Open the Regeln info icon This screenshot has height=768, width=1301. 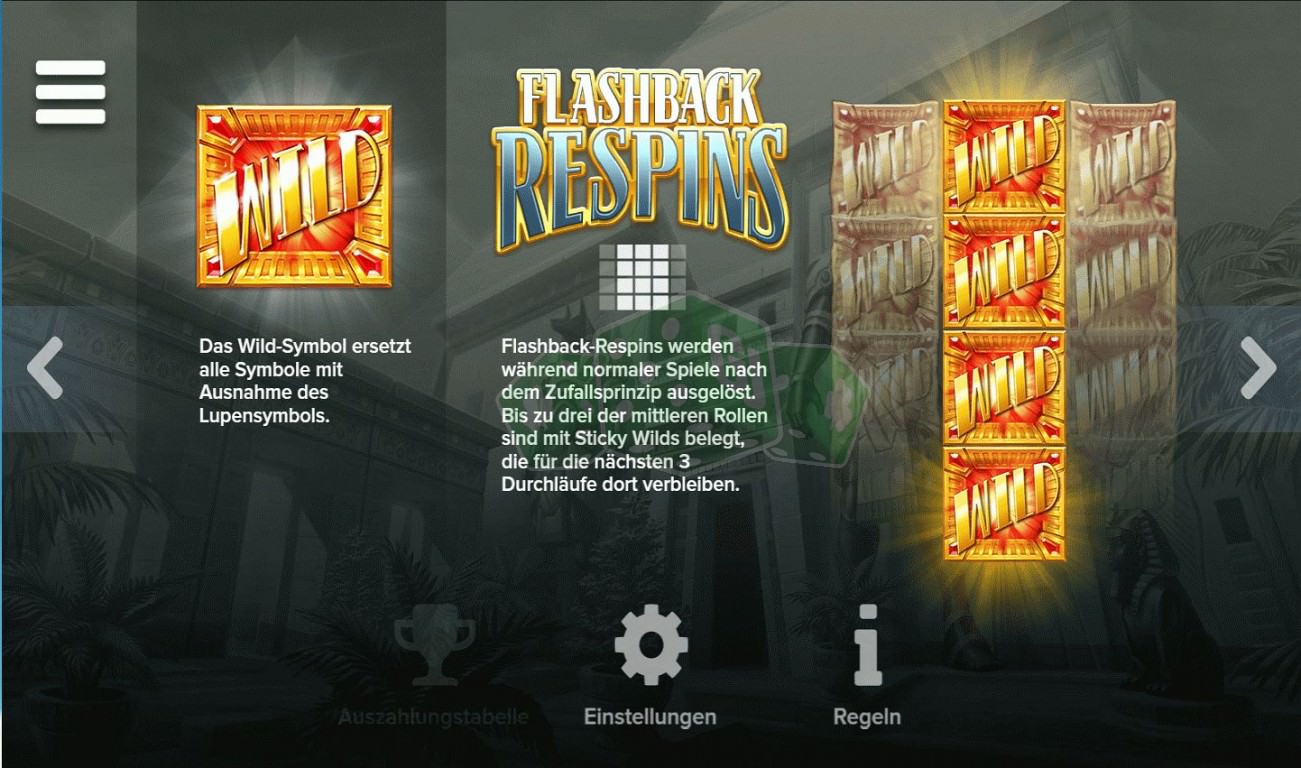(x=867, y=645)
